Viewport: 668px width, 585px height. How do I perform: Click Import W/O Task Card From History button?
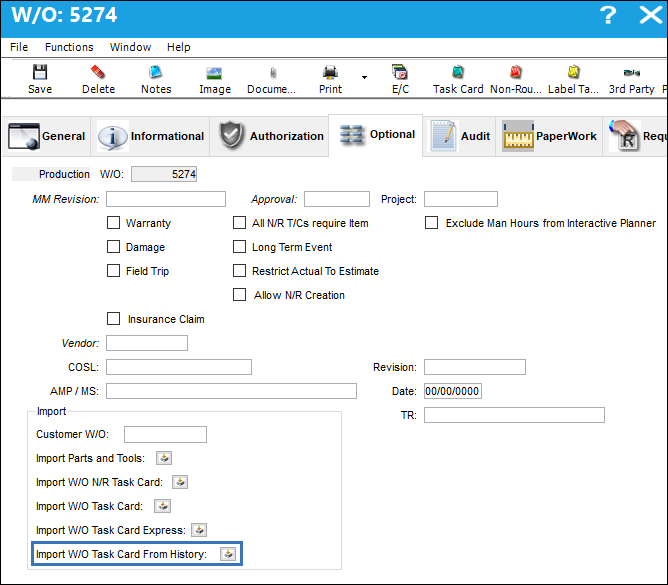click(228, 554)
